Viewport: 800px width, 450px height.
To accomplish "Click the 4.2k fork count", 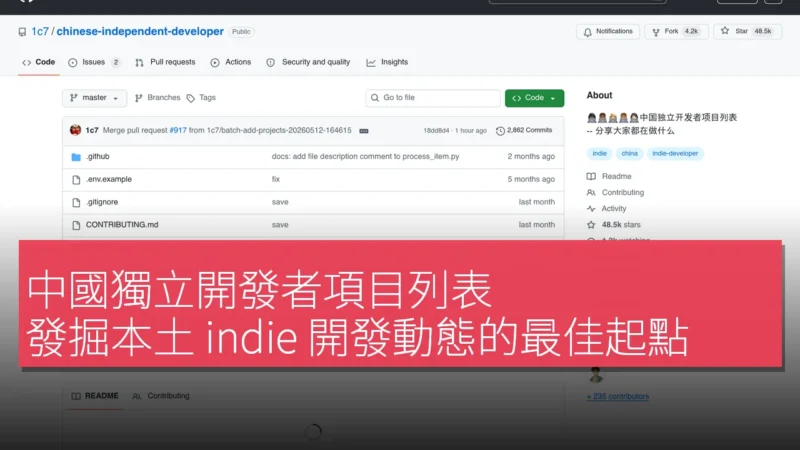I will click(691, 32).
